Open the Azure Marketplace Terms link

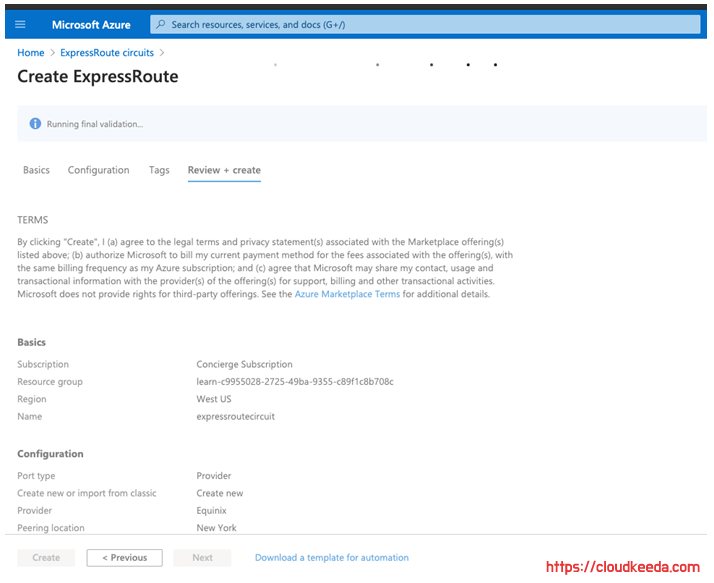(x=347, y=294)
